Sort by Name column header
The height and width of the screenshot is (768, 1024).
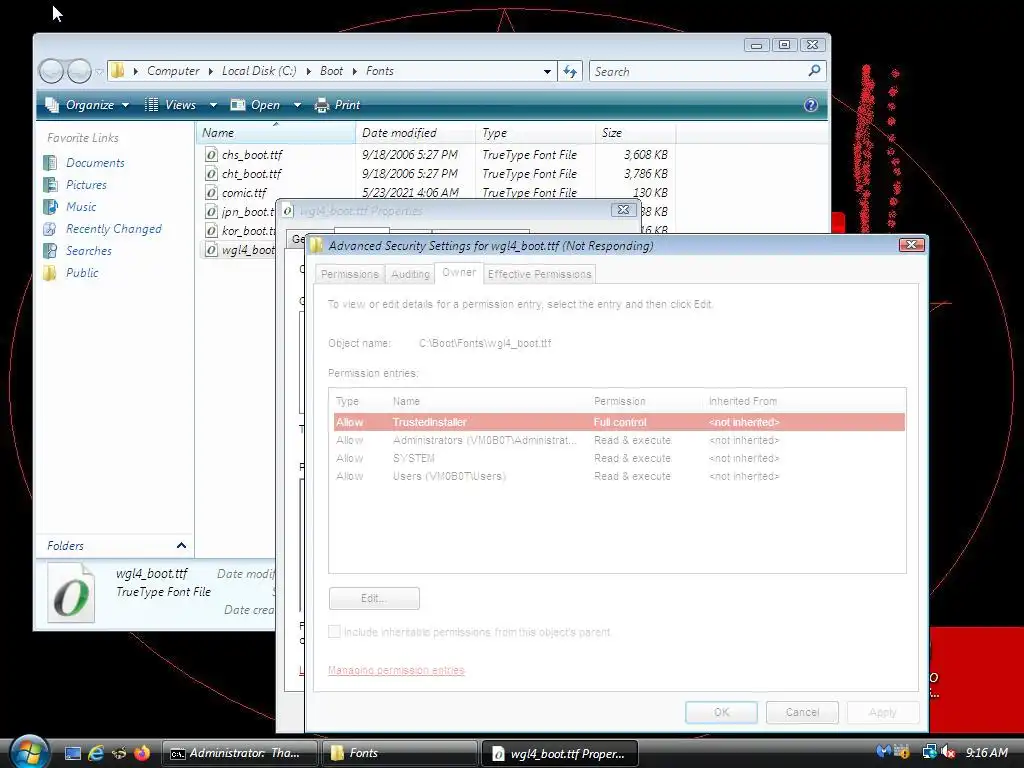[276, 133]
